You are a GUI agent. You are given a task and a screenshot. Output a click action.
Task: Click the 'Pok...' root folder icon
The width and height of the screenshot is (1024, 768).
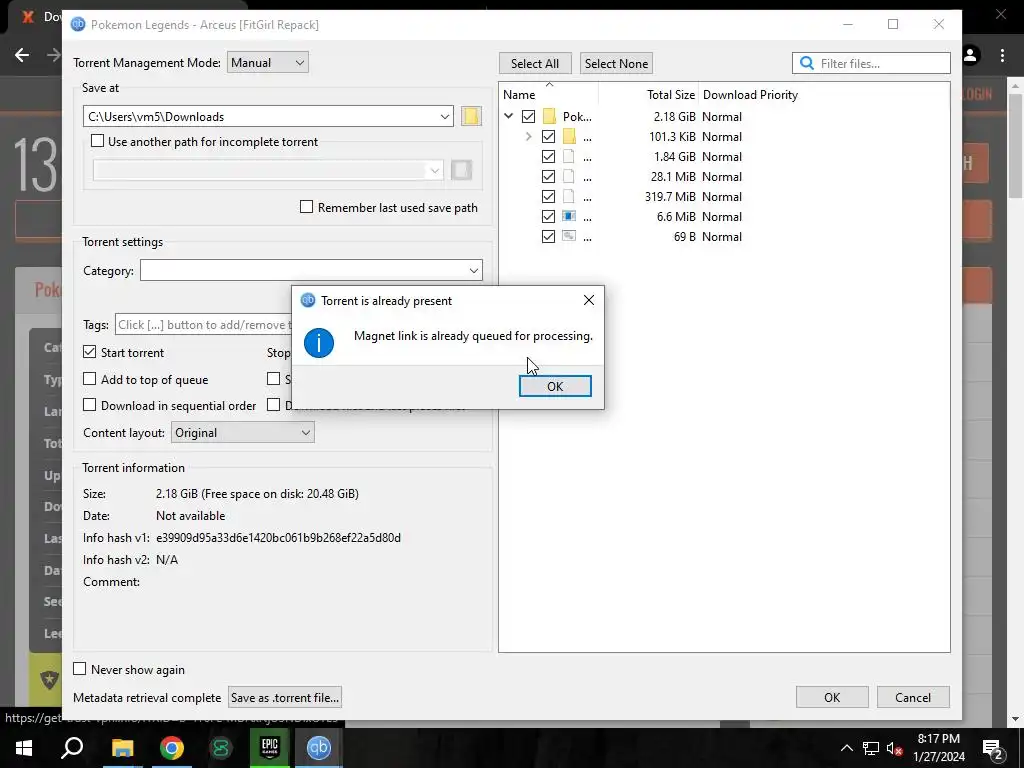[549, 116]
